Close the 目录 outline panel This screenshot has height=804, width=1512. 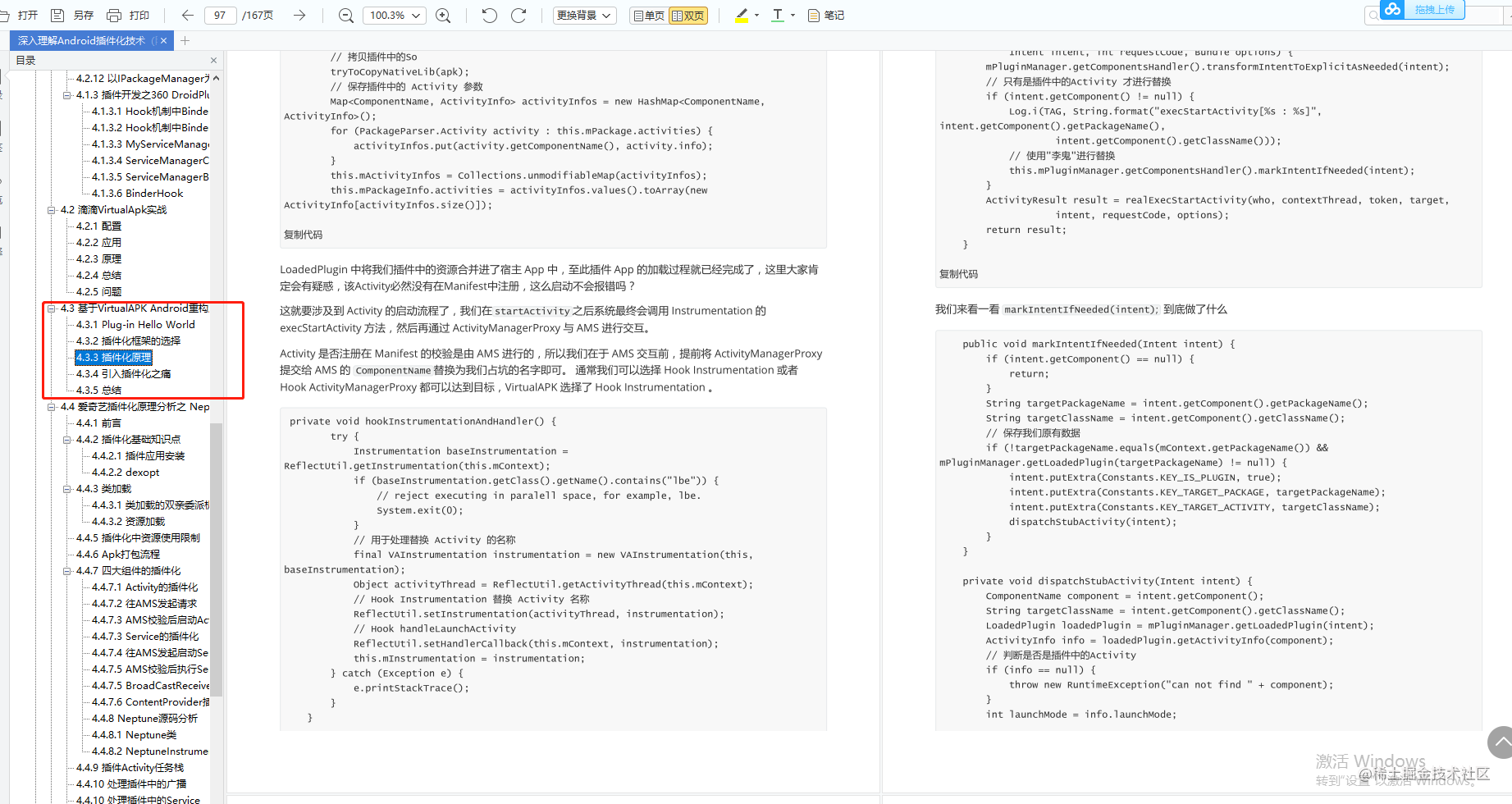213,60
